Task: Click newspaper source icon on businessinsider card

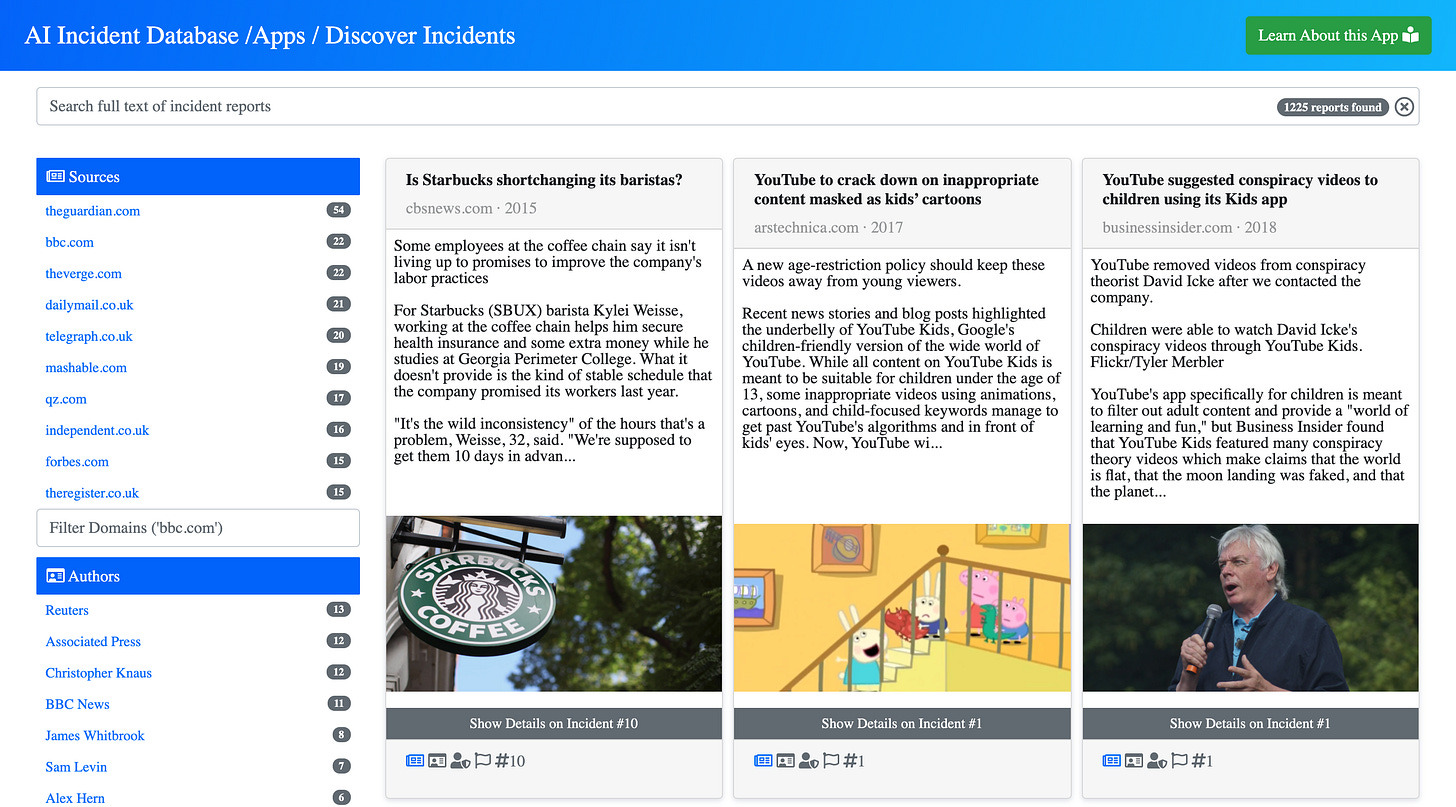Action: 1112,761
